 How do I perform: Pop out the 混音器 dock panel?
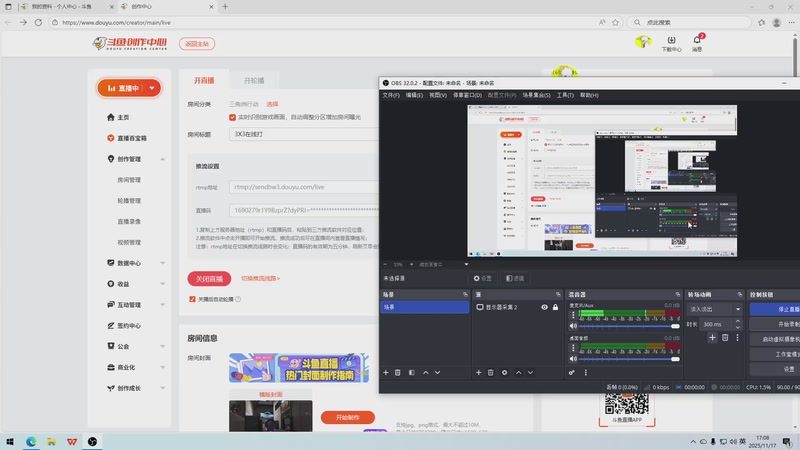point(678,294)
